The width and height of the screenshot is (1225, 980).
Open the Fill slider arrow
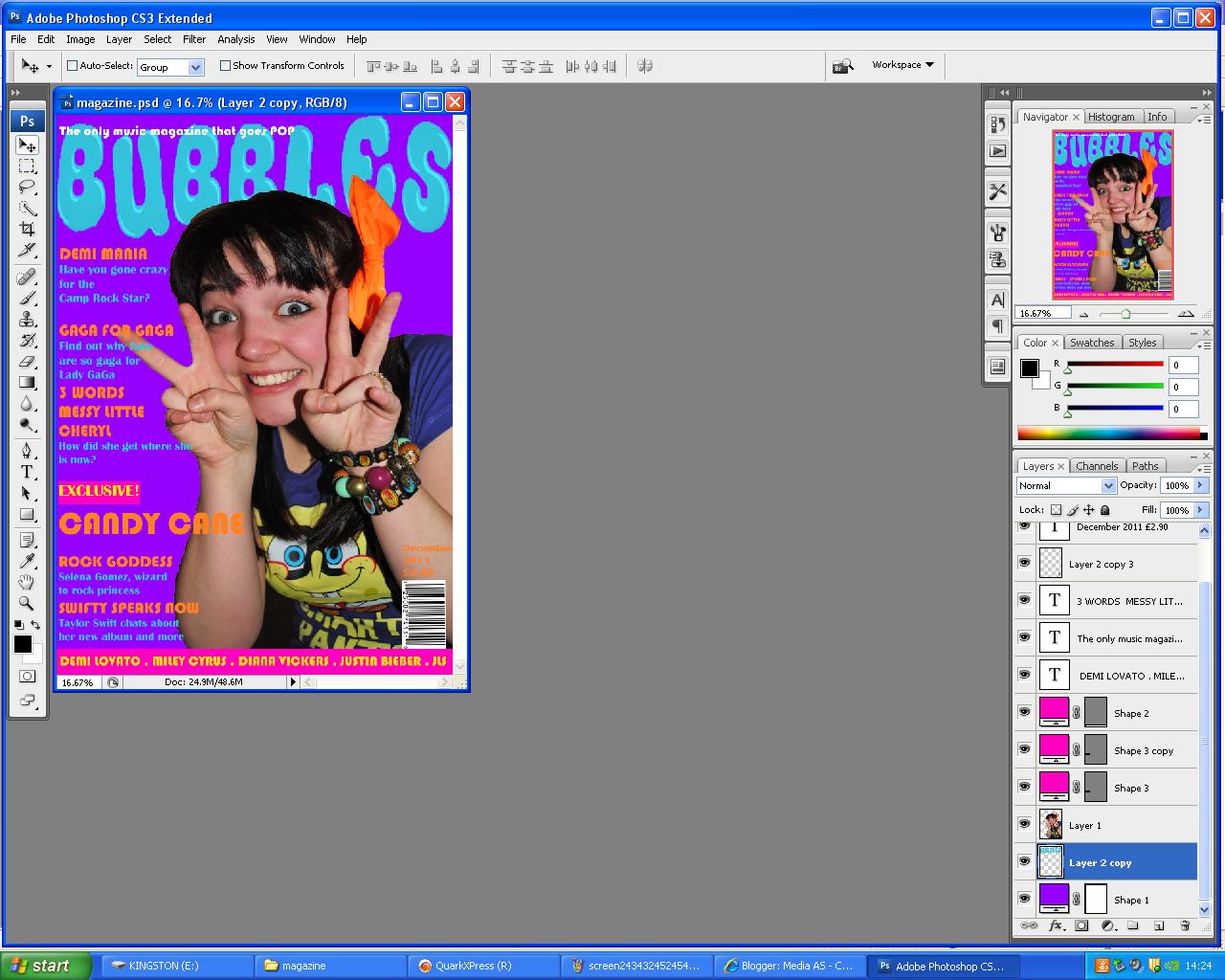tap(1200, 510)
